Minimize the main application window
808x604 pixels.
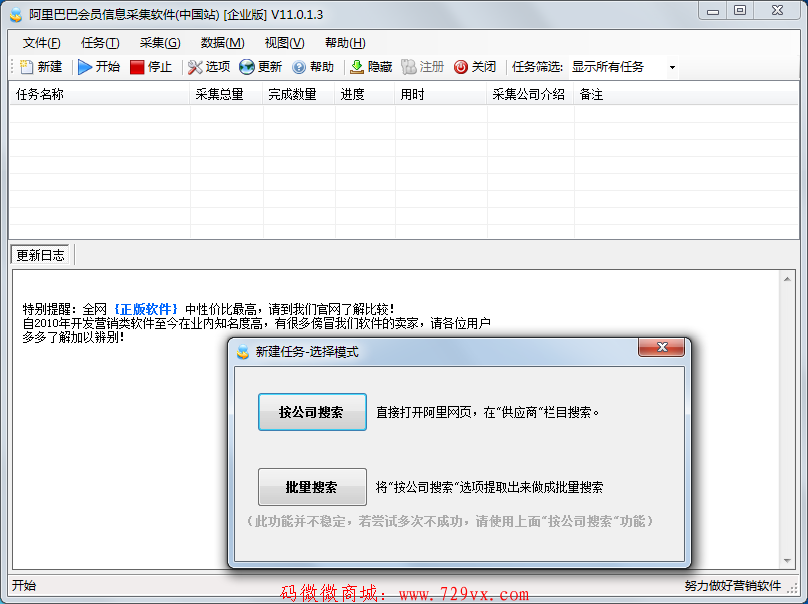point(713,11)
